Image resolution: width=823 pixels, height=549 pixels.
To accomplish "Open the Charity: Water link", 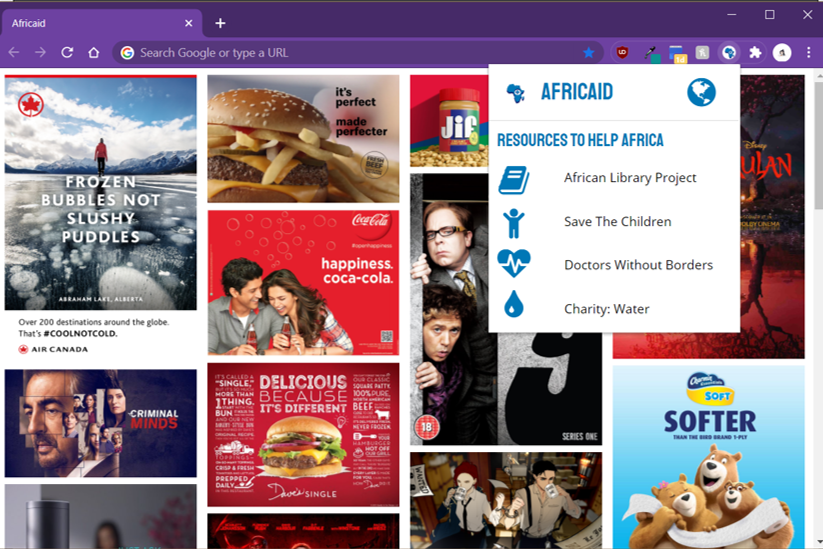I will coord(606,309).
